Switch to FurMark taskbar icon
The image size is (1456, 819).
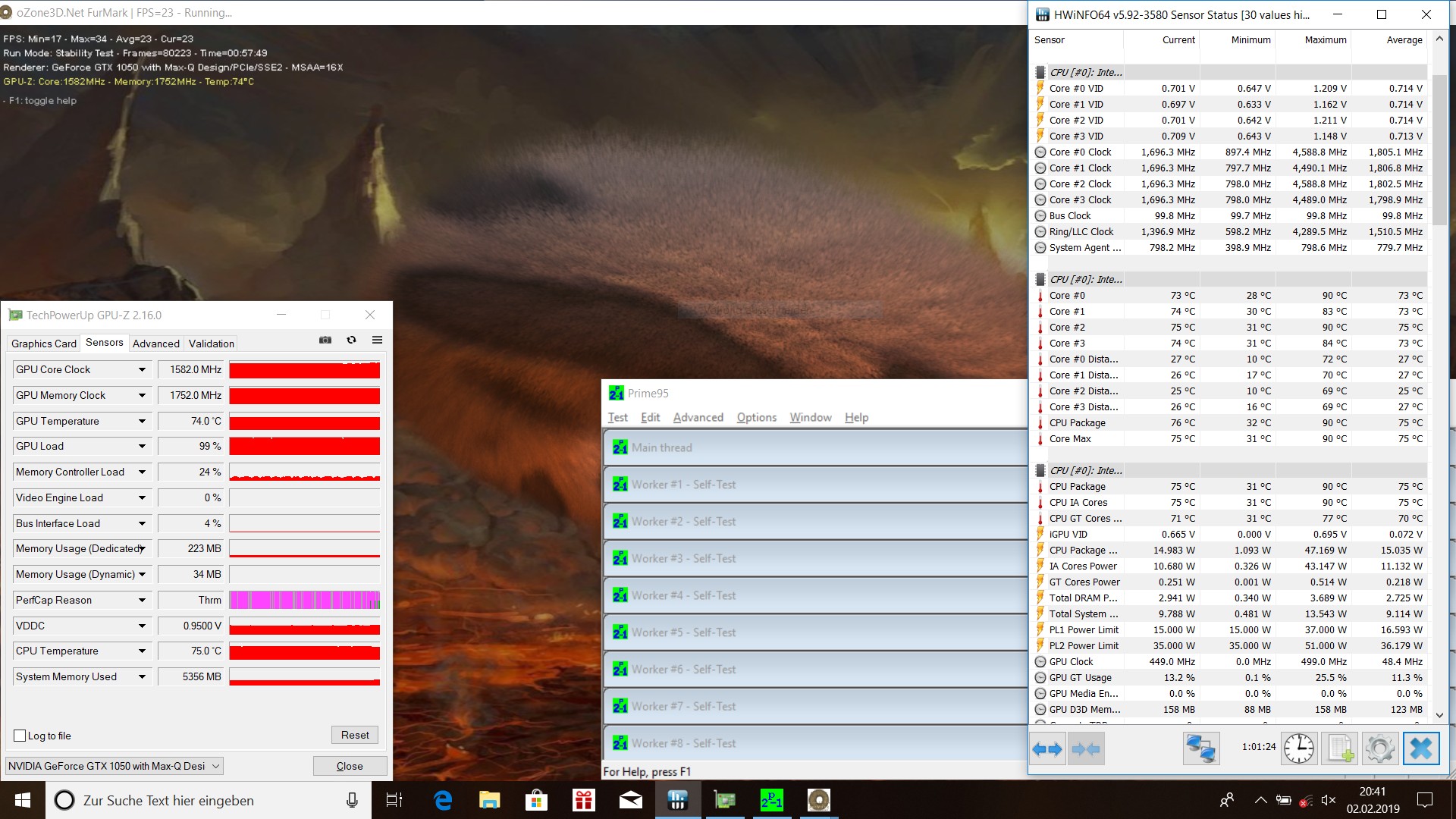[x=819, y=800]
